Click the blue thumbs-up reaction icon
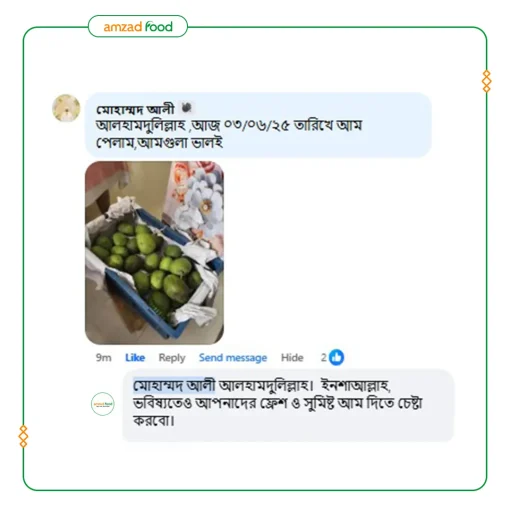510x510 pixels. (336, 357)
